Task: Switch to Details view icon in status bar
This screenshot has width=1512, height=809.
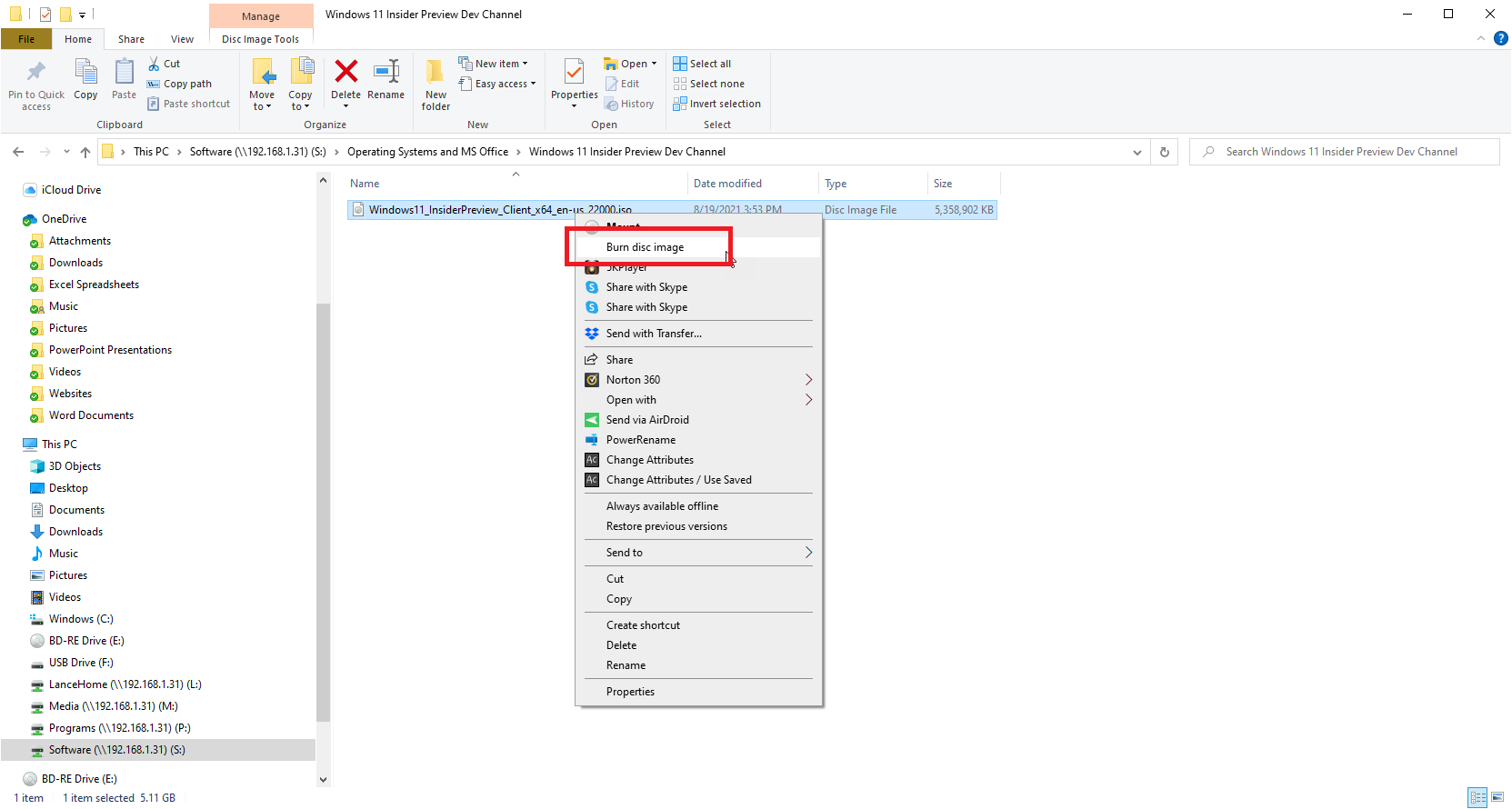Action: coord(1478,798)
